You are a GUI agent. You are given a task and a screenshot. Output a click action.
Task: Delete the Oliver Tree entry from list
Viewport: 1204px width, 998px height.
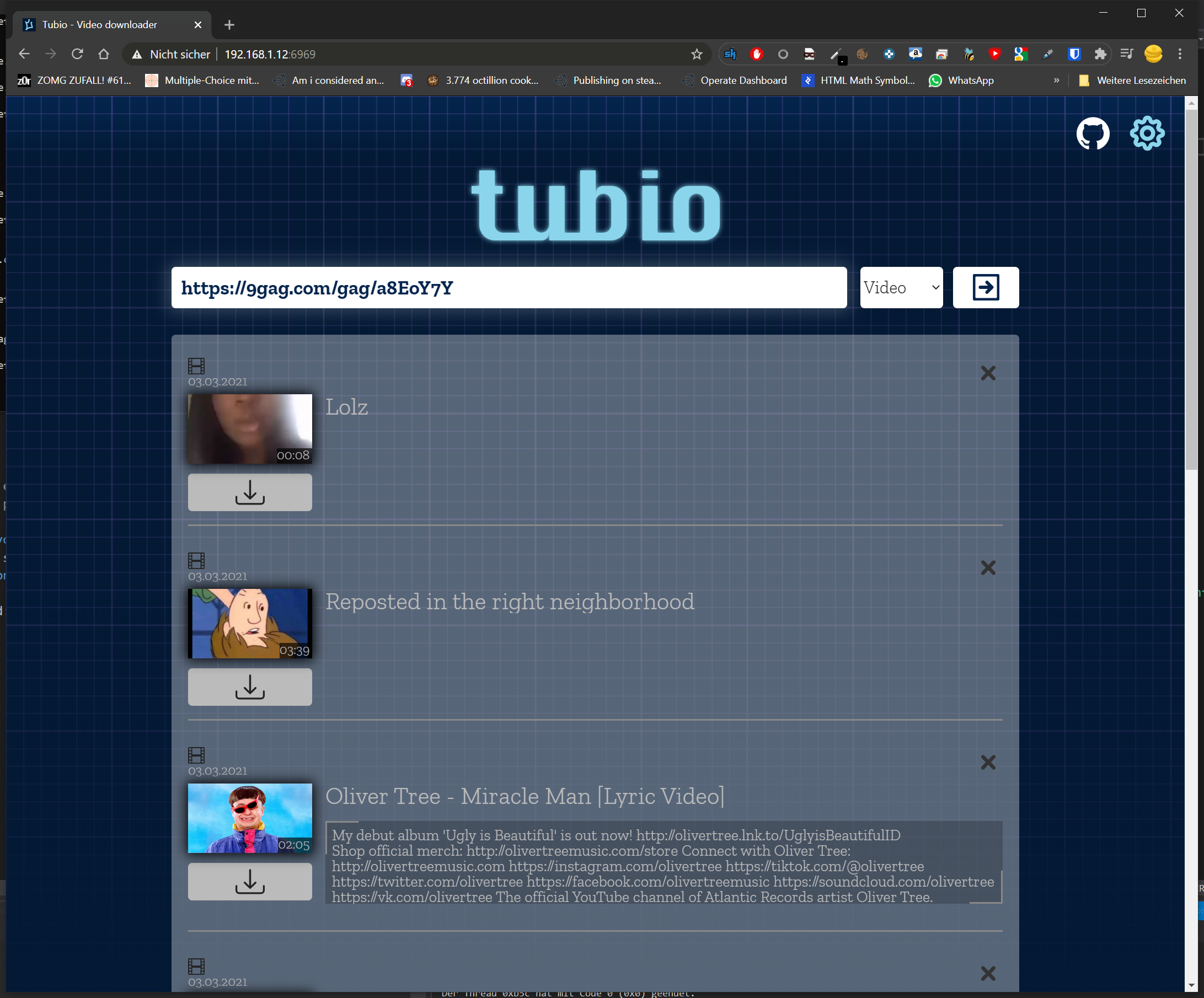pos(987,763)
